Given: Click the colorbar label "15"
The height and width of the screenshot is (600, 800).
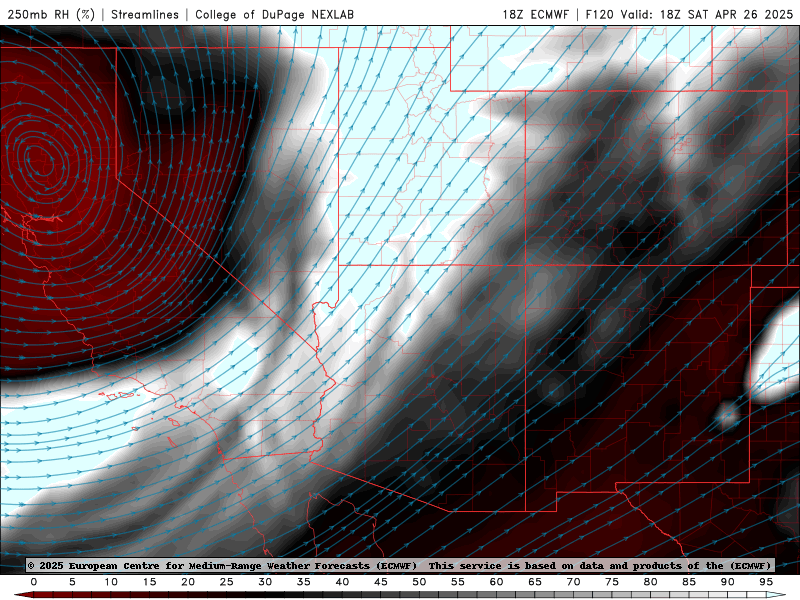Looking at the screenshot, I should pyautogui.click(x=149, y=582).
